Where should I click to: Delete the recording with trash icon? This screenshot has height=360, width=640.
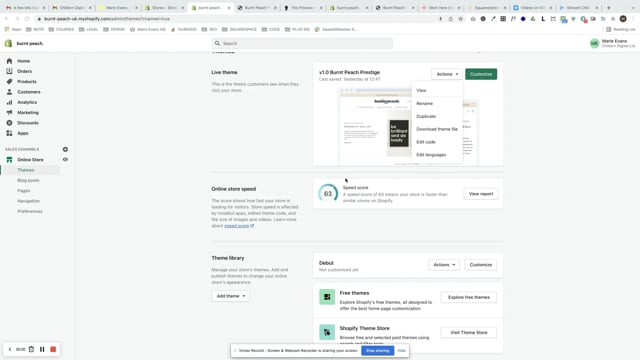pos(31,349)
